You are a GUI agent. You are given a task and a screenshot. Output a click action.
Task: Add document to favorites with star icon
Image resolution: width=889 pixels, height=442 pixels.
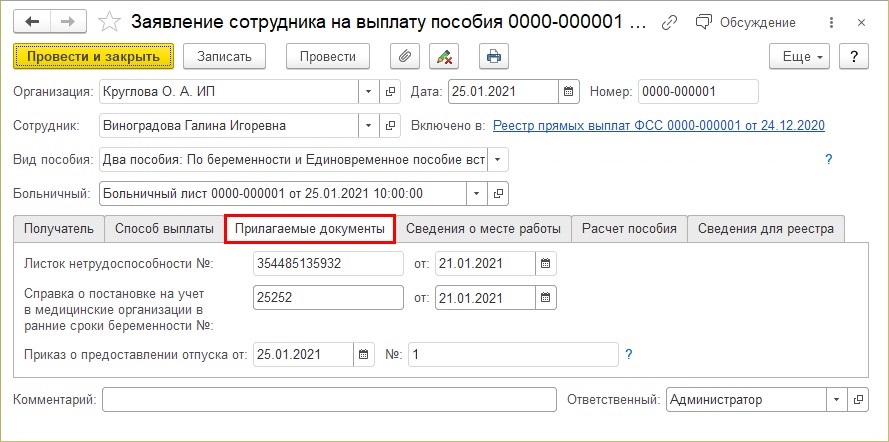click(109, 22)
